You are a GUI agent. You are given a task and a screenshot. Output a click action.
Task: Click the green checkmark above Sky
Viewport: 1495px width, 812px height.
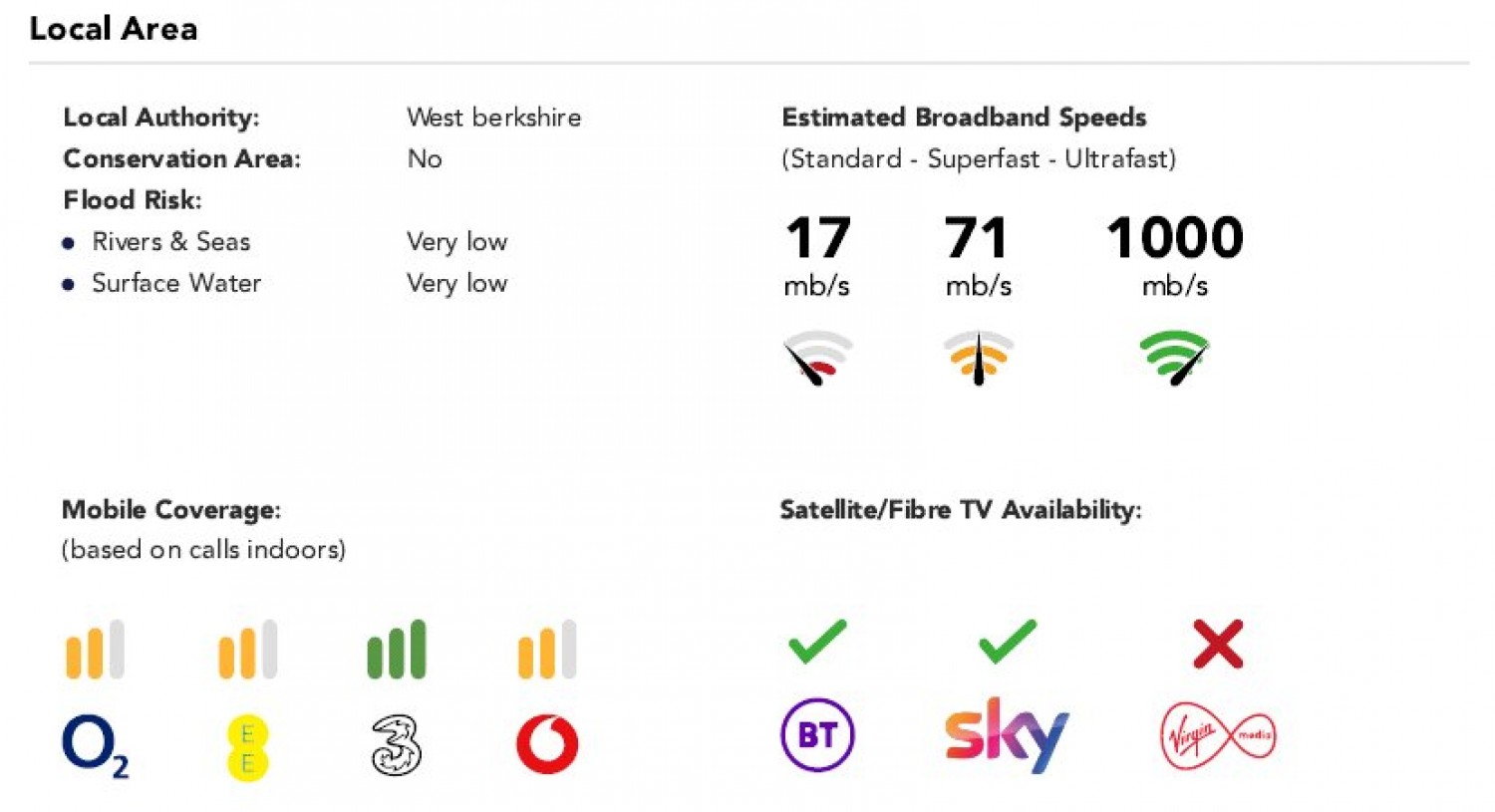(1008, 642)
